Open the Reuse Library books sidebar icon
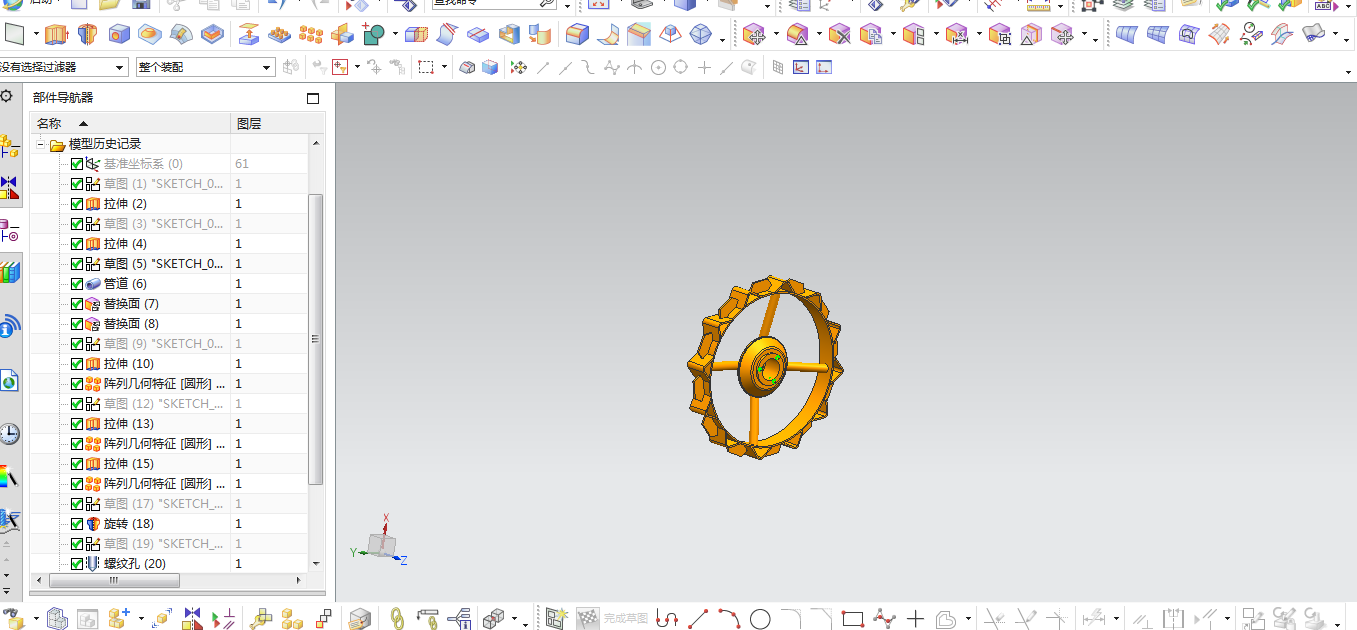 [x=9, y=272]
